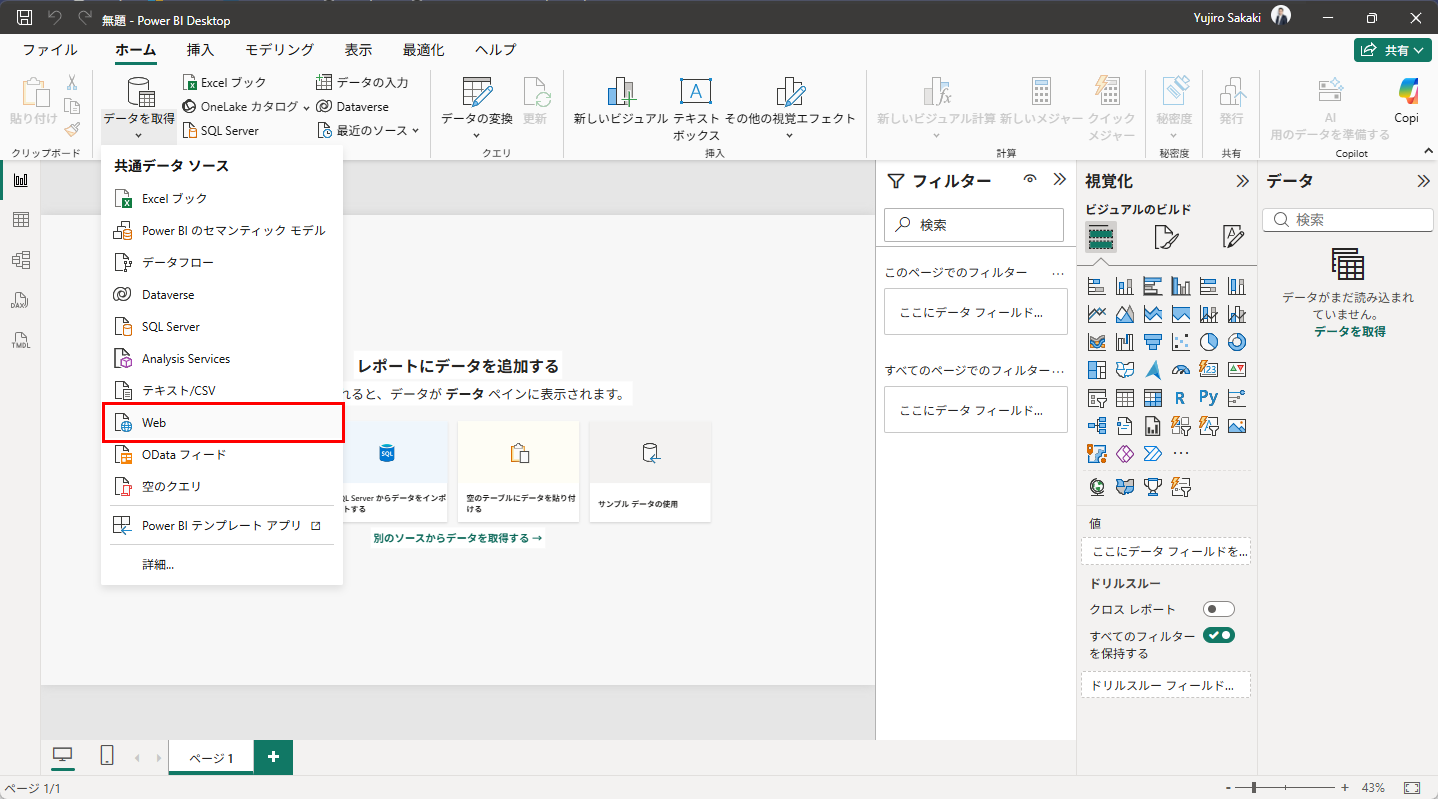
Task: Open the 共有 dropdown button
Action: point(1393,50)
